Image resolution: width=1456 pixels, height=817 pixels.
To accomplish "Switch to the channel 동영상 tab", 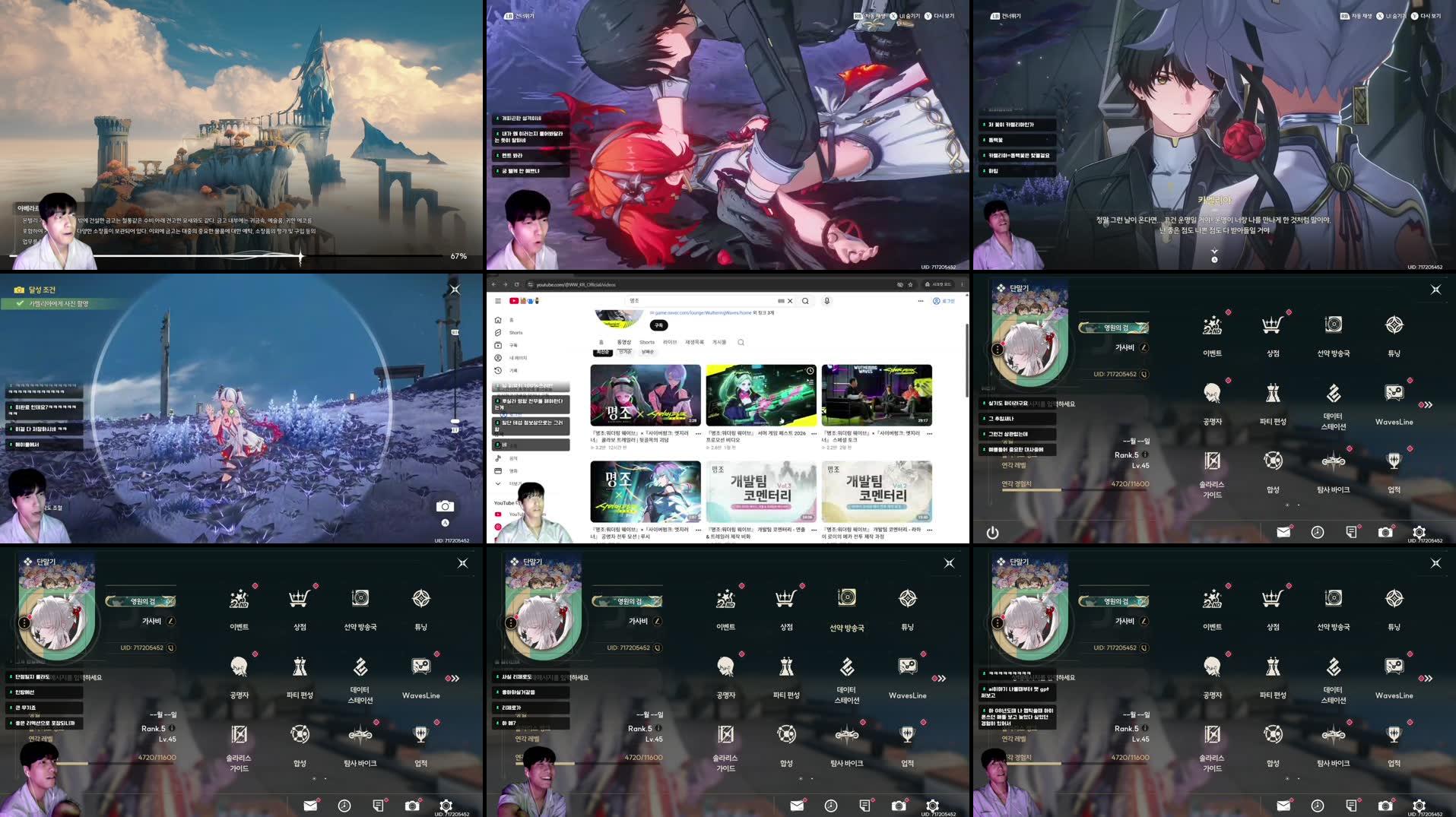I will point(624,342).
